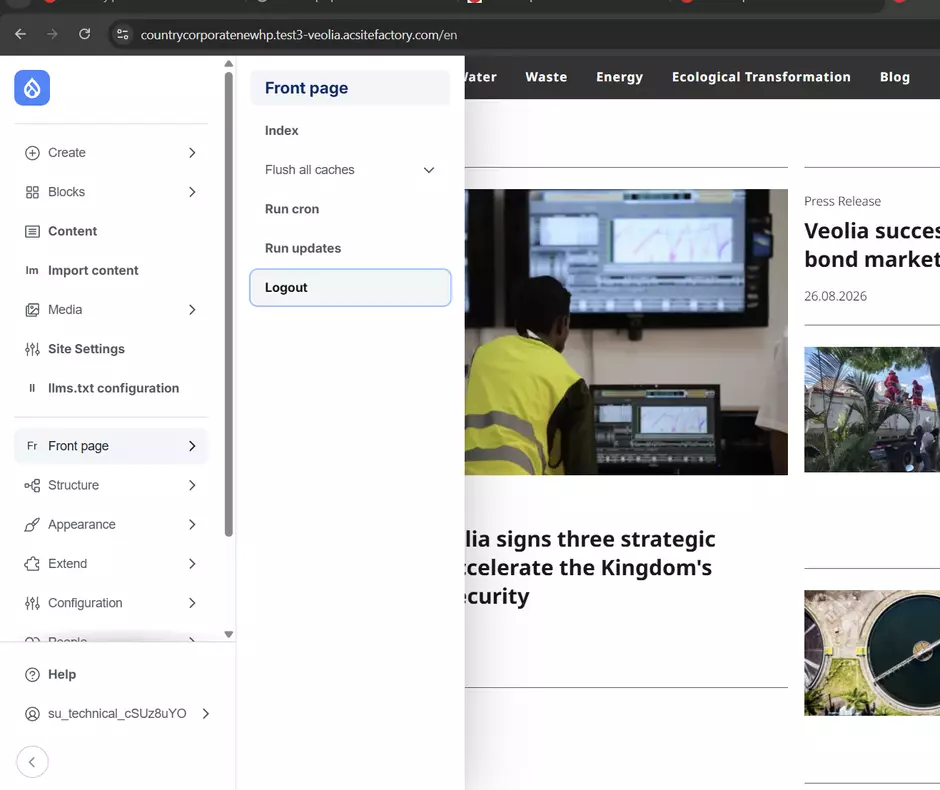Image resolution: width=940 pixels, height=790 pixels.
Task: Expand the Flush all caches dropdown arrow
Action: pos(429,170)
